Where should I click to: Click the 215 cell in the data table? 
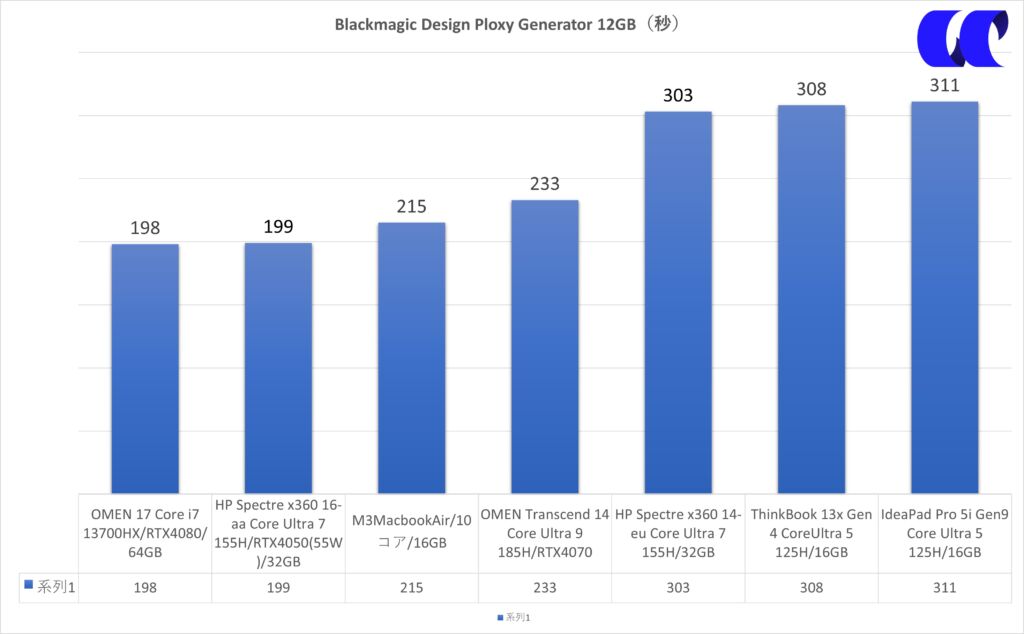point(411,588)
